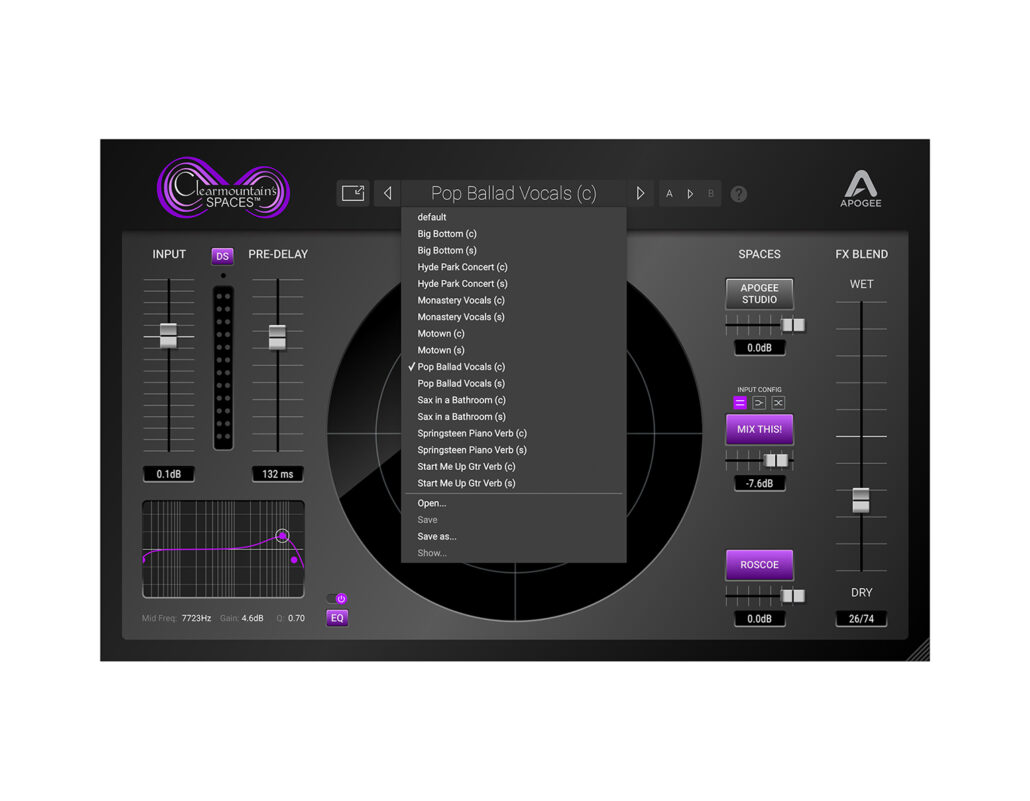The width and height of the screenshot is (1030, 801).
Task: Toggle the Mix This! space
Action: (x=759, y=429)
